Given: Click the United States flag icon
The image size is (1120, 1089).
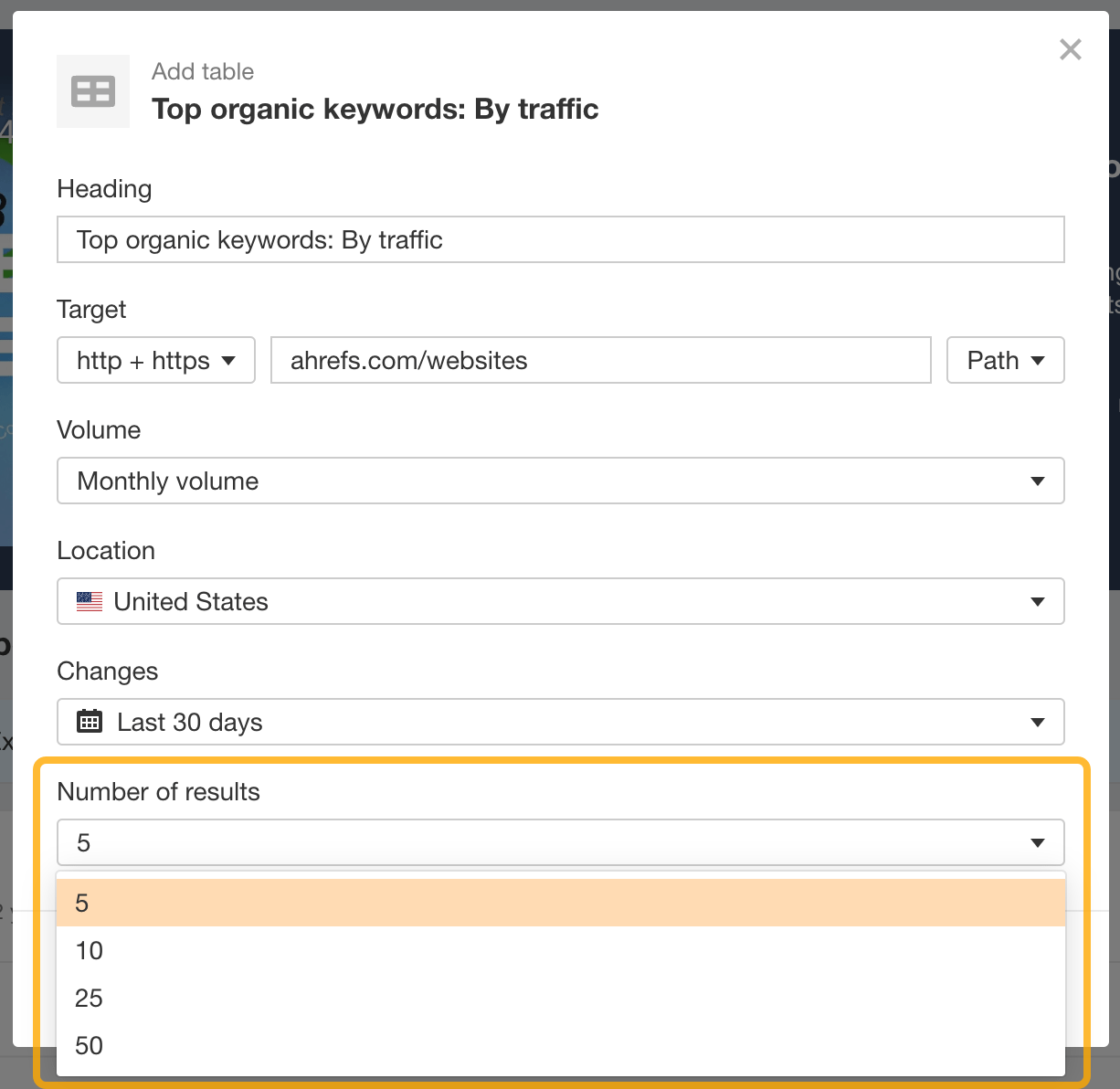Looking at the screenshot, I should [90, 601].
